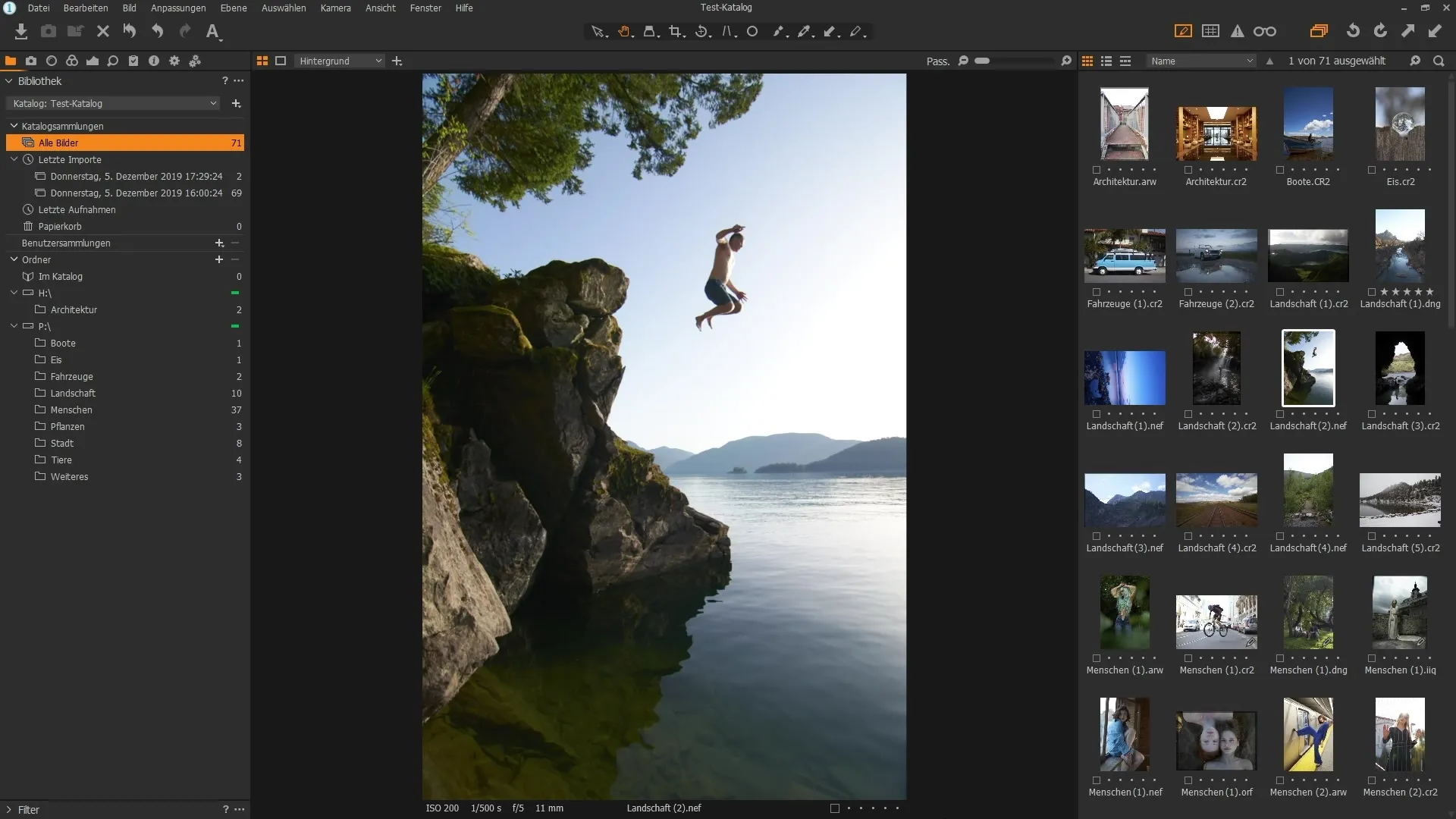Click the Import images download icon
Screen dimensions: 1456x819
21,31
